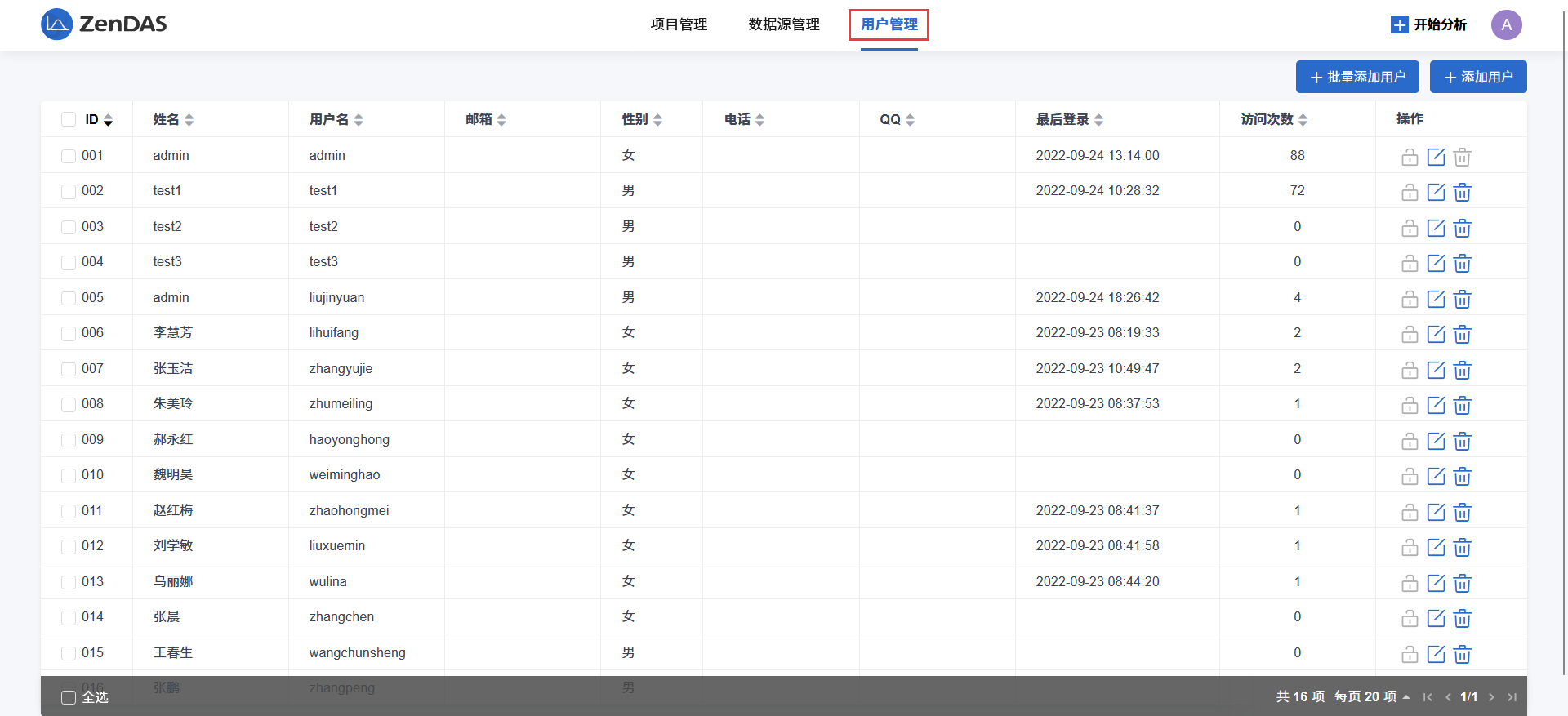The width and height of the screenshot is (1568, 716).
Task: Open the edit form for wulina
Action: 1436,583
